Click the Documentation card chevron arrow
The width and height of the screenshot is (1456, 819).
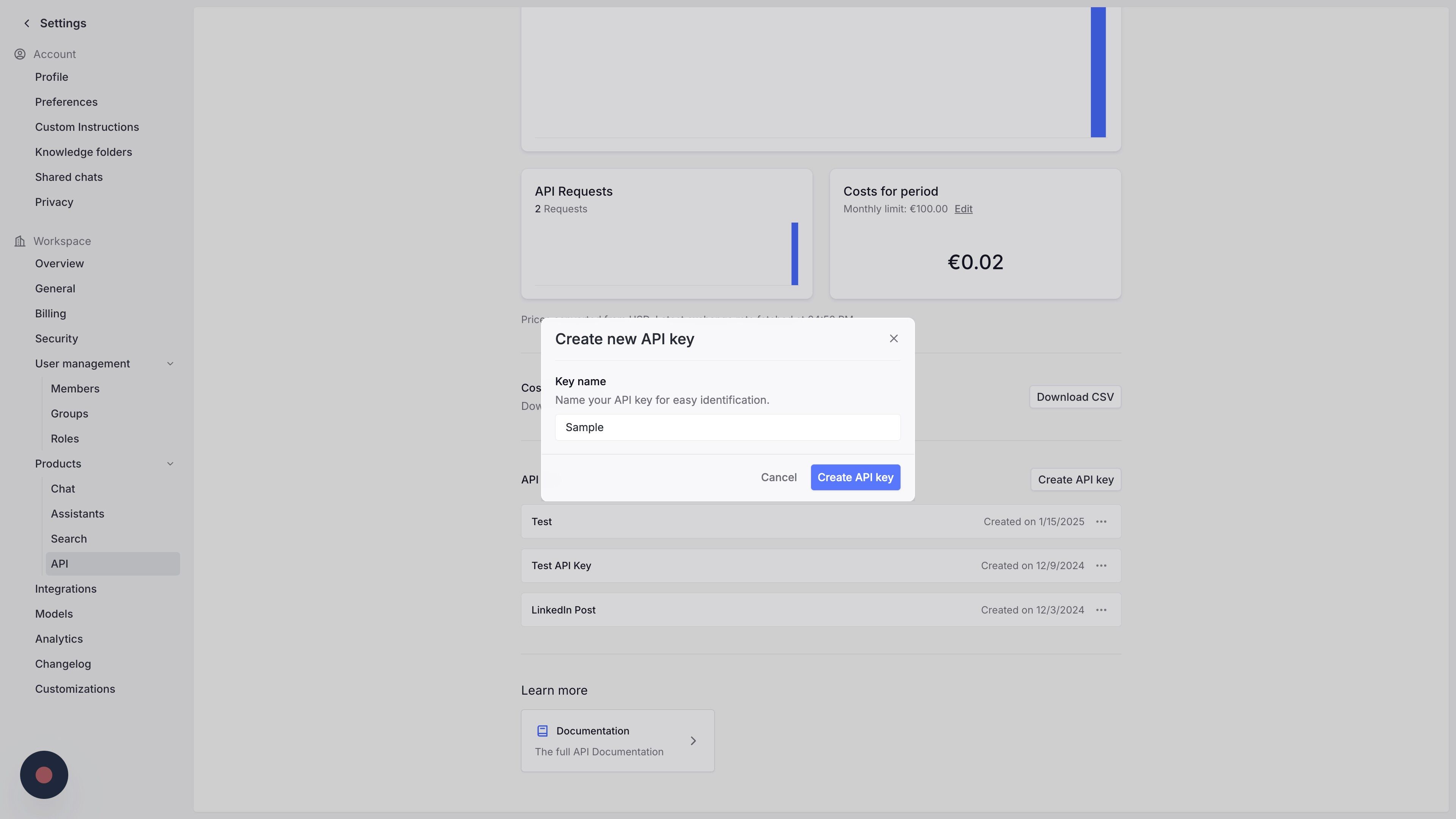click(693, 741)
